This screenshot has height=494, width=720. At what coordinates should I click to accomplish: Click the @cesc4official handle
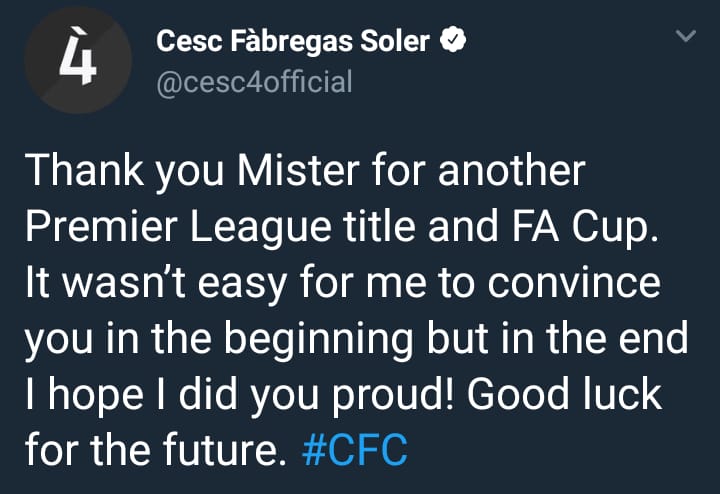click(x=254, y=82)
